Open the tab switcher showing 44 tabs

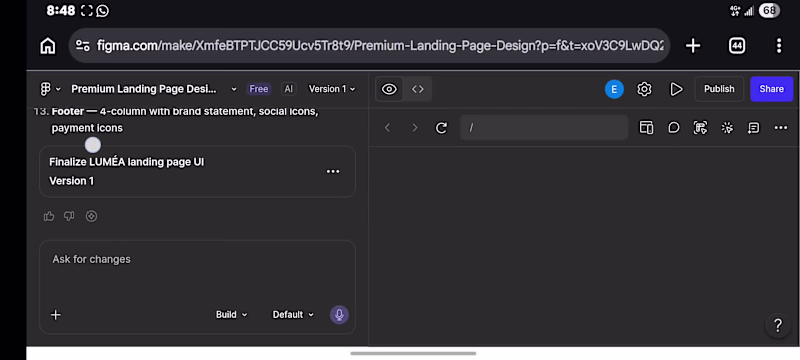pyautogui.click(x=737, y=46)
